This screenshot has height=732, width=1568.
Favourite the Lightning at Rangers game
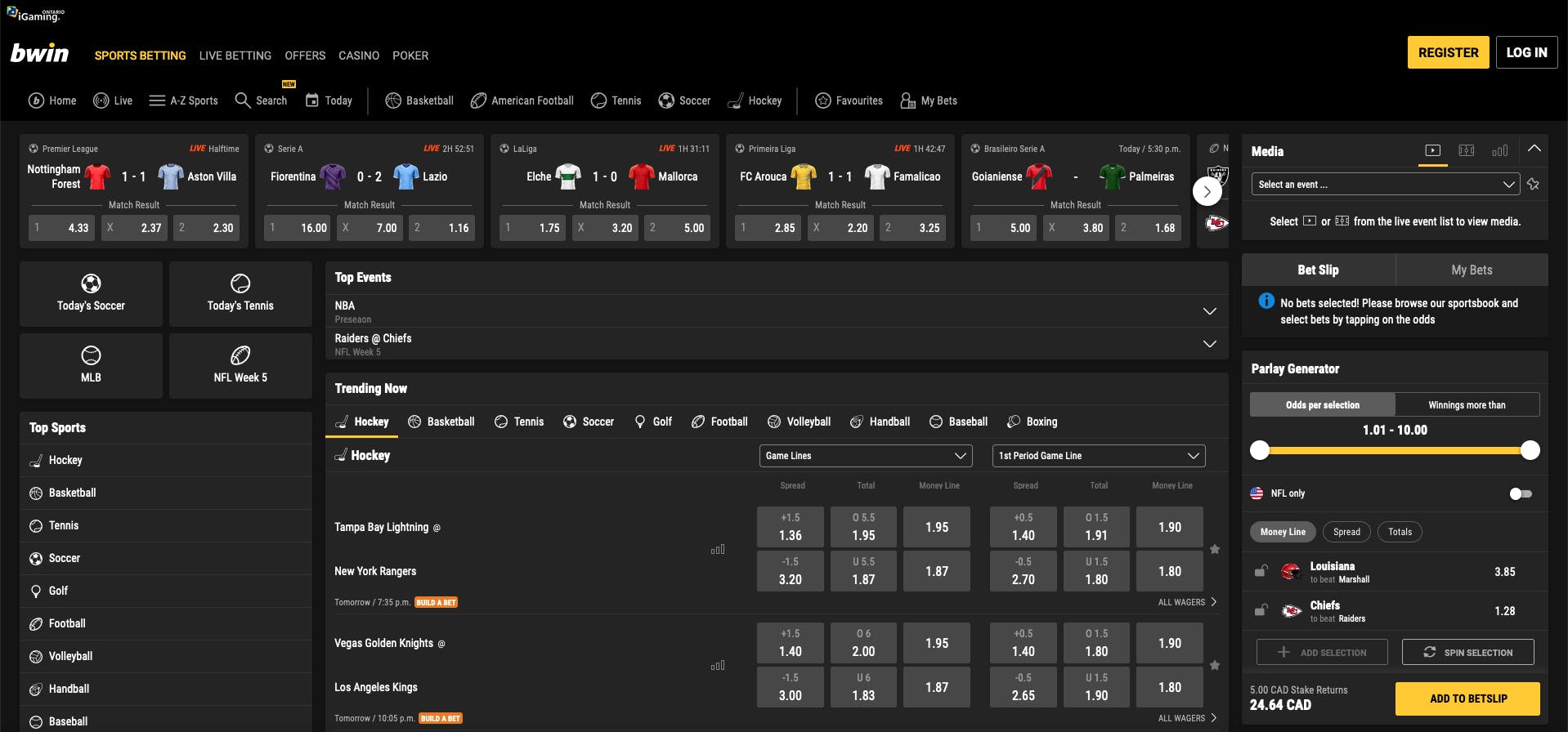[x=1215, y=549]
